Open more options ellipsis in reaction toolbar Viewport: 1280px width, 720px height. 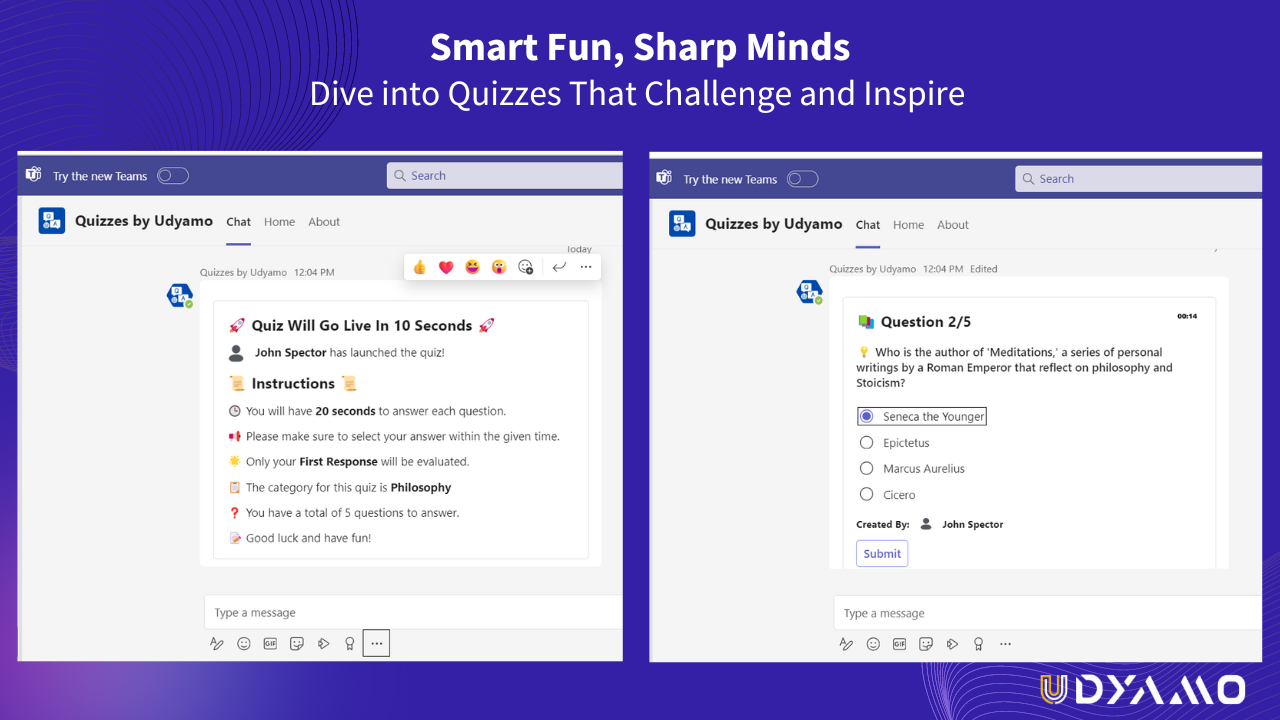pyautogui.click(x=586, y=267)
